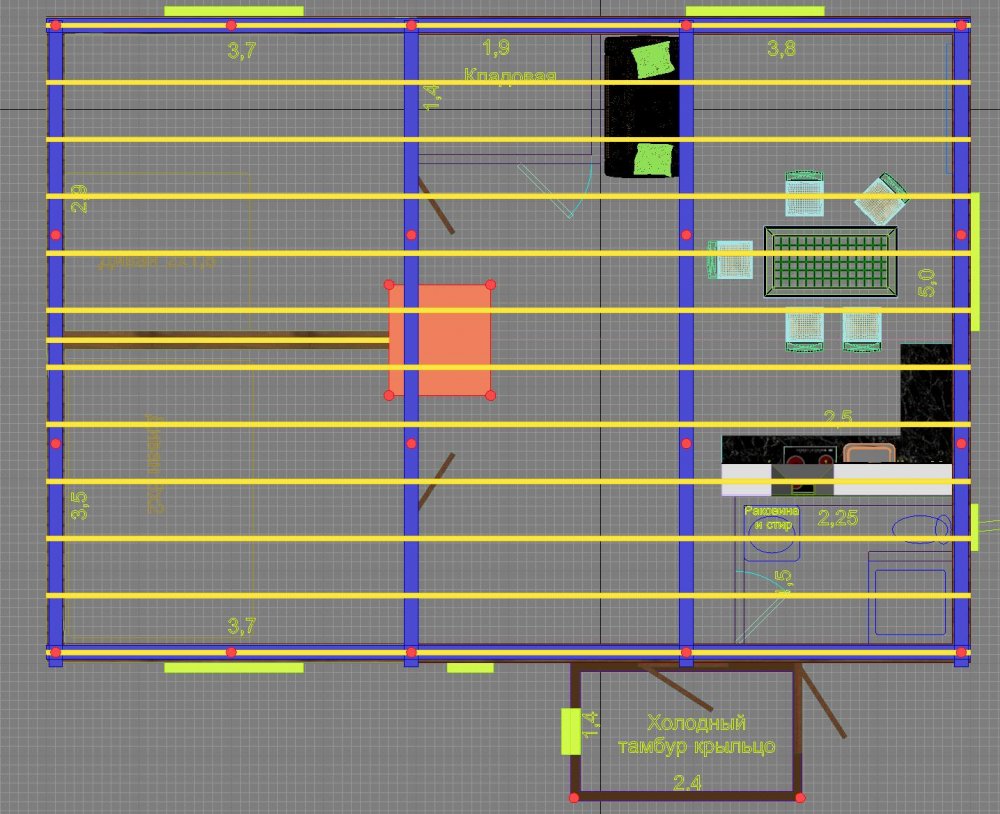Select the chair left of the dining table
This screenshot has height=814, width=1000.
(732, 262)
